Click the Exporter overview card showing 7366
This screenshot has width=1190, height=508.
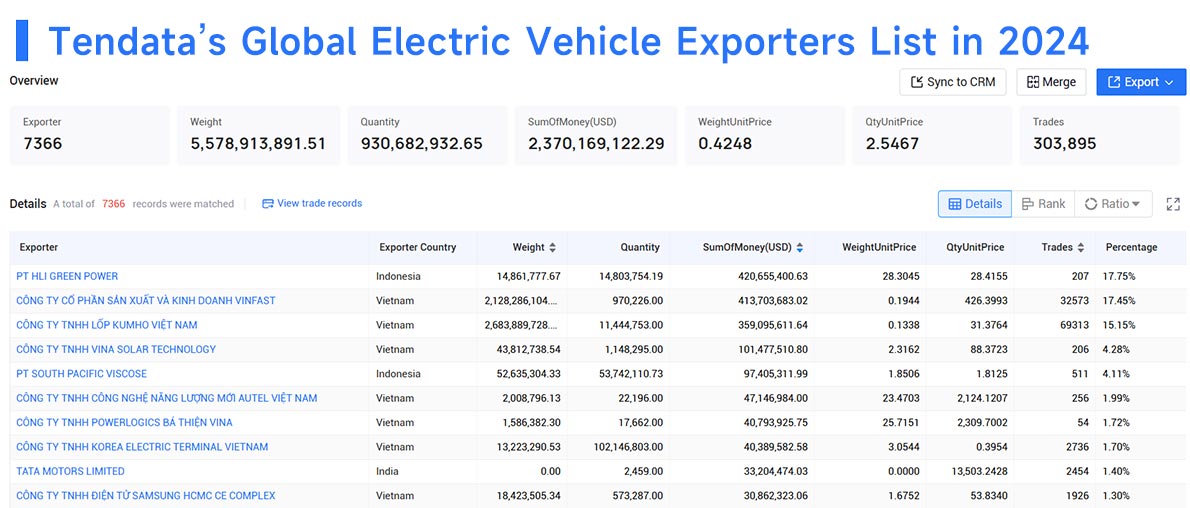[90, 135]
